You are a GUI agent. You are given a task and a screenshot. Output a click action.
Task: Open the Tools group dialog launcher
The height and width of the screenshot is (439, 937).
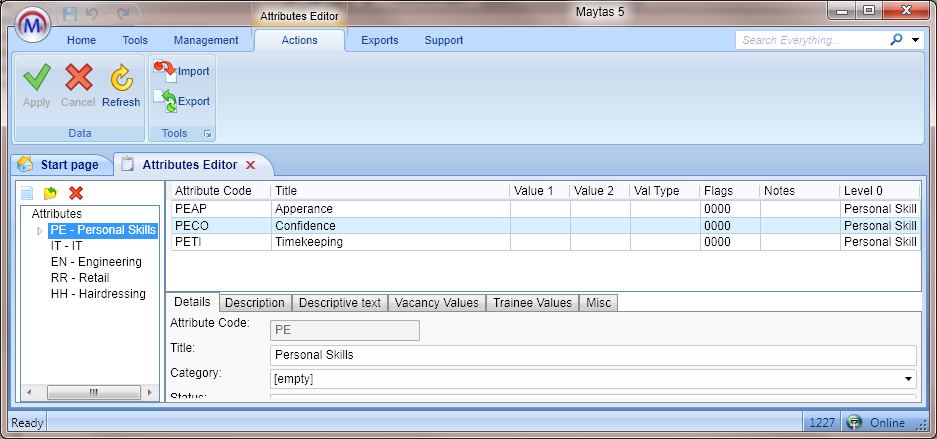pyautogui.click(x=208, y=133)
